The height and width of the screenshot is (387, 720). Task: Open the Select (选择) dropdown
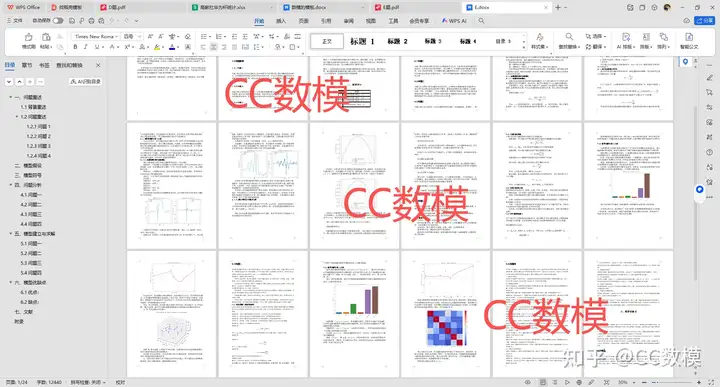pos(596,36)
